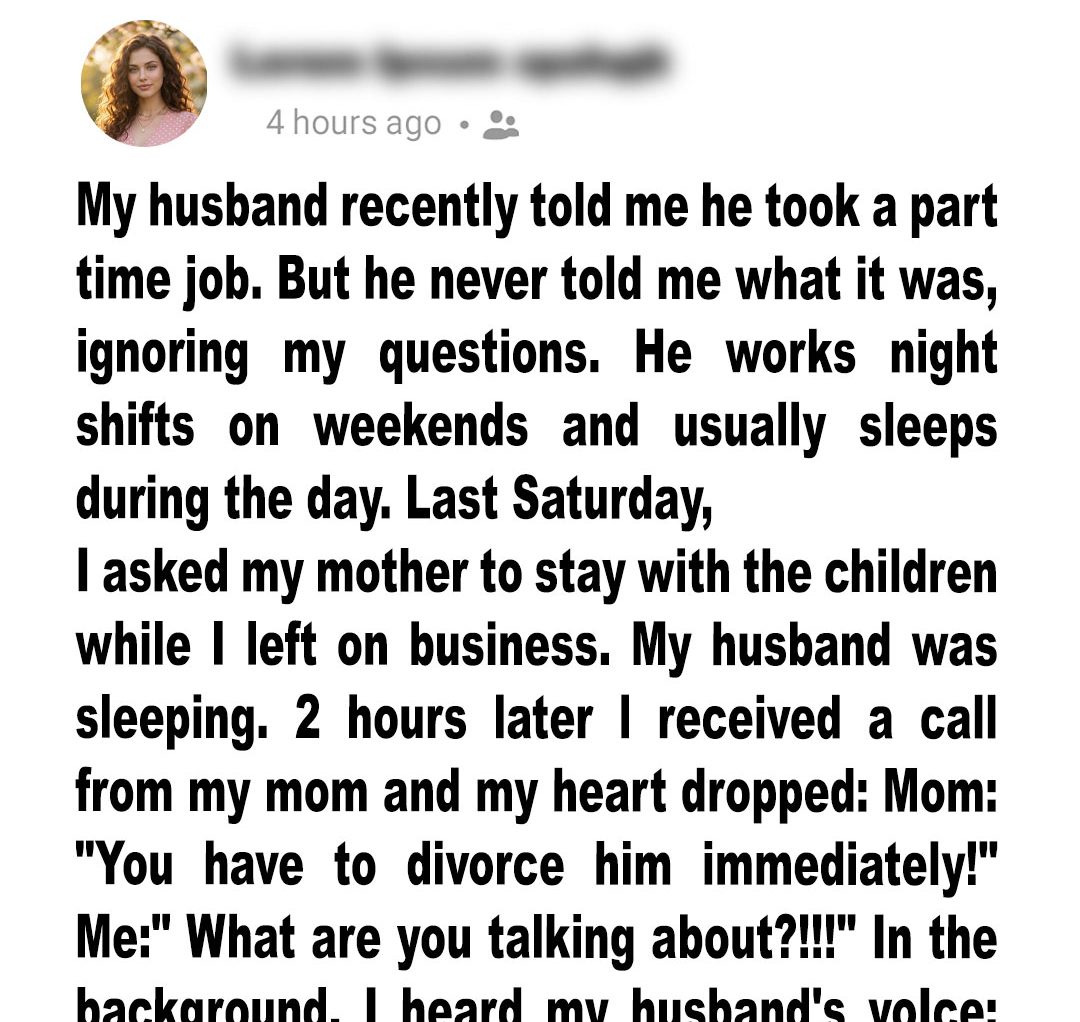
Task: Click the friends audience icon beside the timestamp
Action: pos(501,124)
